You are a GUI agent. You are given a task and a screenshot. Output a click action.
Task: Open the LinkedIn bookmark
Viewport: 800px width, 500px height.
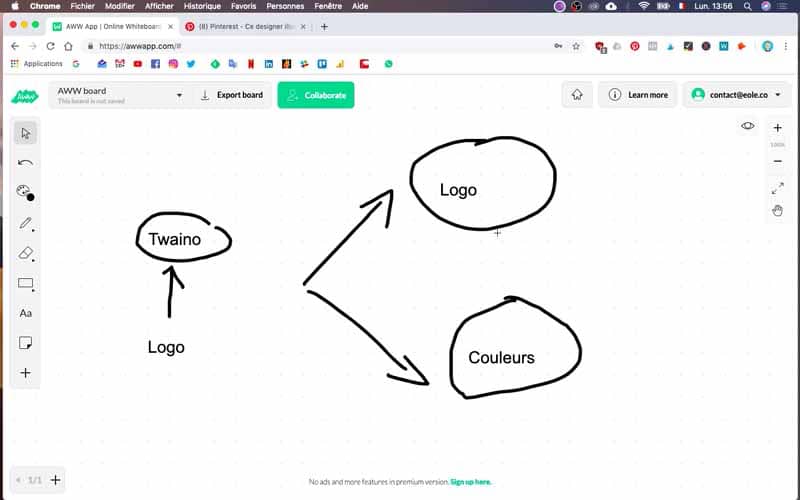(269, 64)
